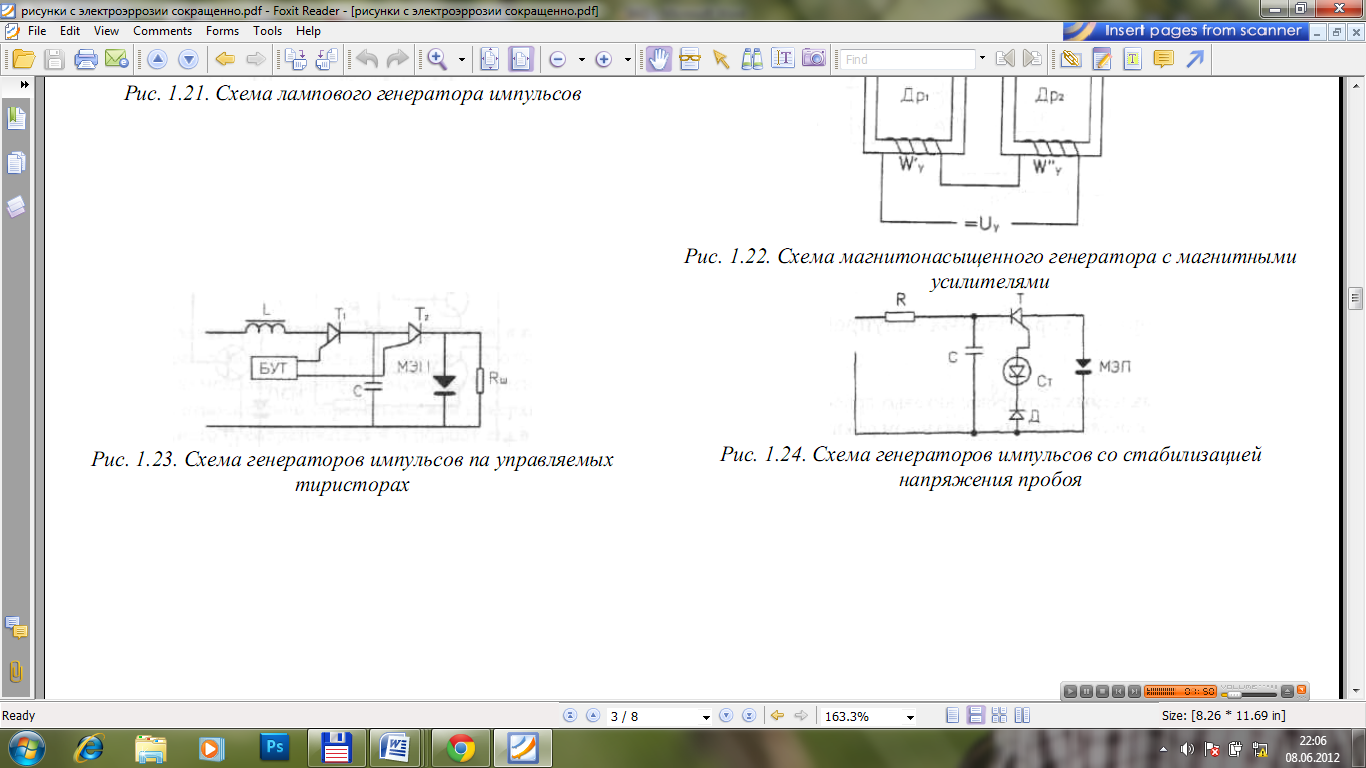Click the yellow Note comment toolbar icon
1366x768 pixels.
click(x=1163, y=59)
